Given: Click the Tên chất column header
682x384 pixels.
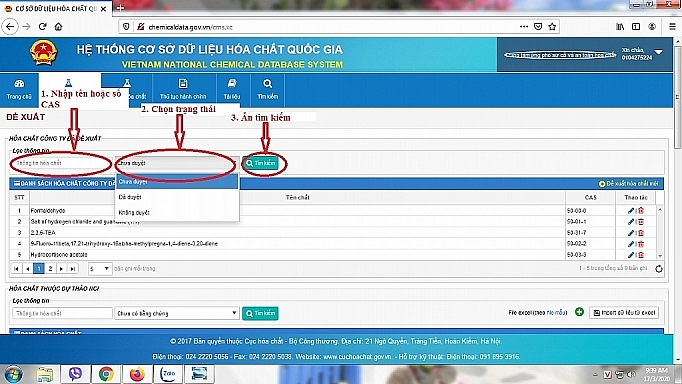Looking at the screenshot, I should 298,197.
